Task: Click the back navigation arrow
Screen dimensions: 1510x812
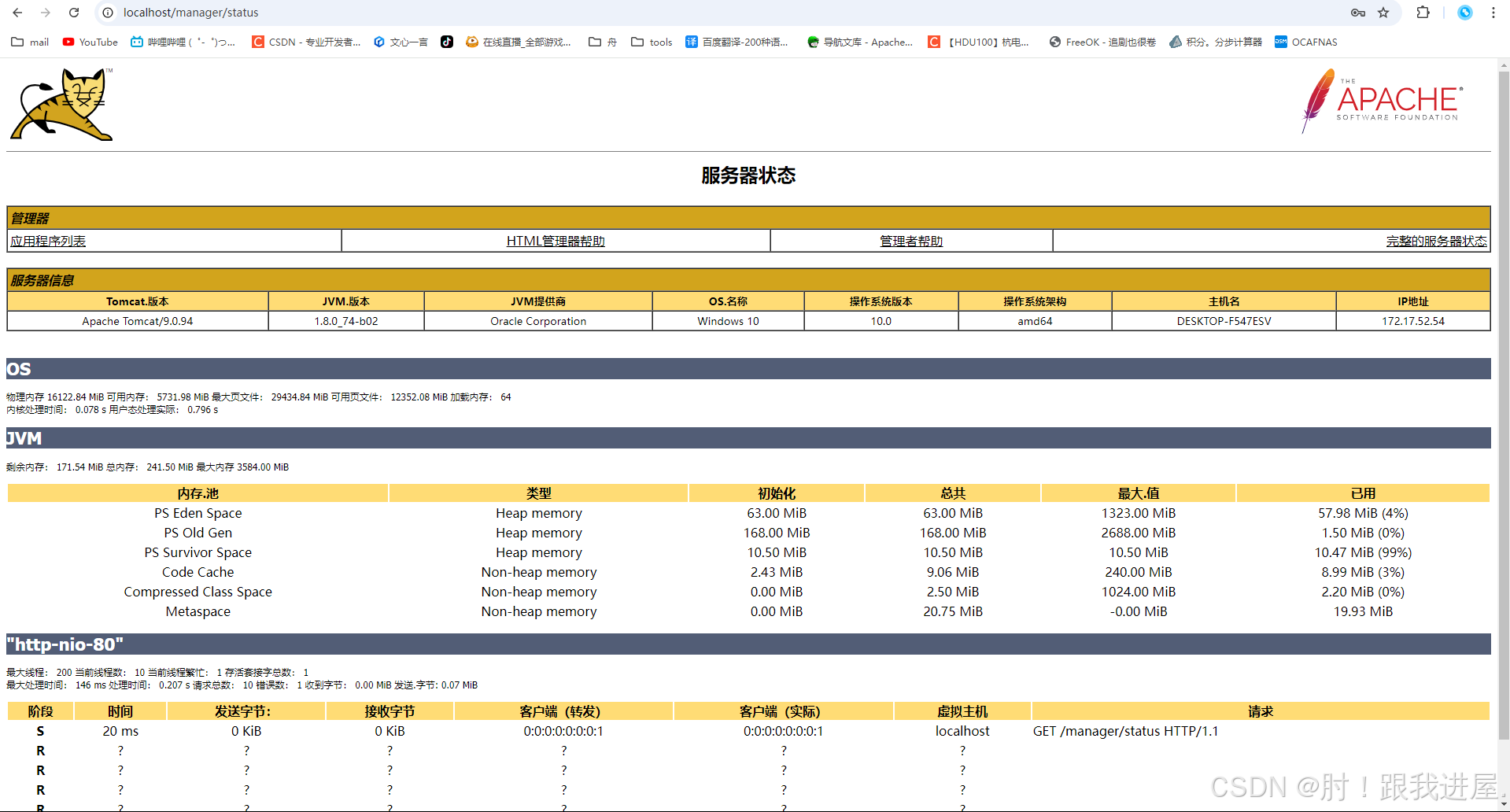Action: click(17, 13)
